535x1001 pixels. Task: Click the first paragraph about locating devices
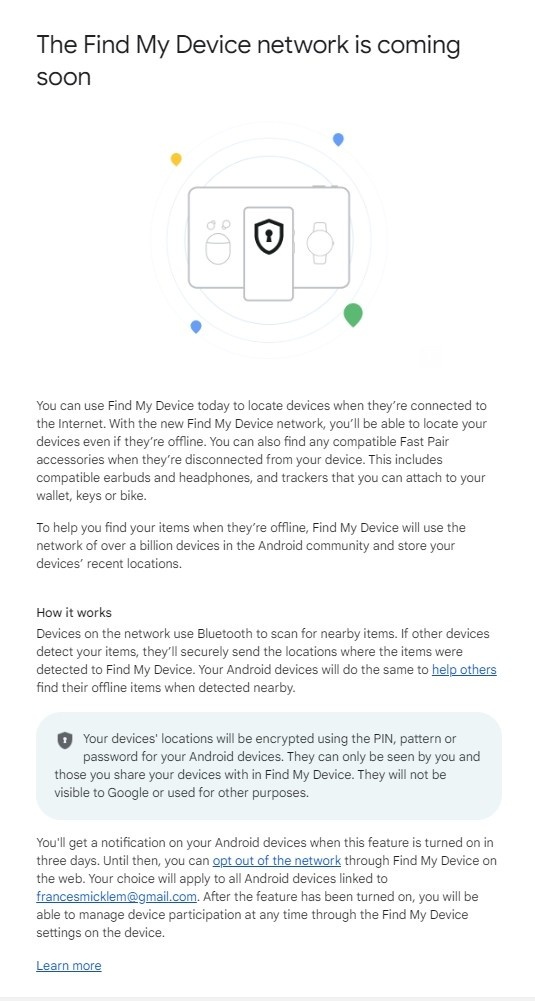[x=262, y=451]
